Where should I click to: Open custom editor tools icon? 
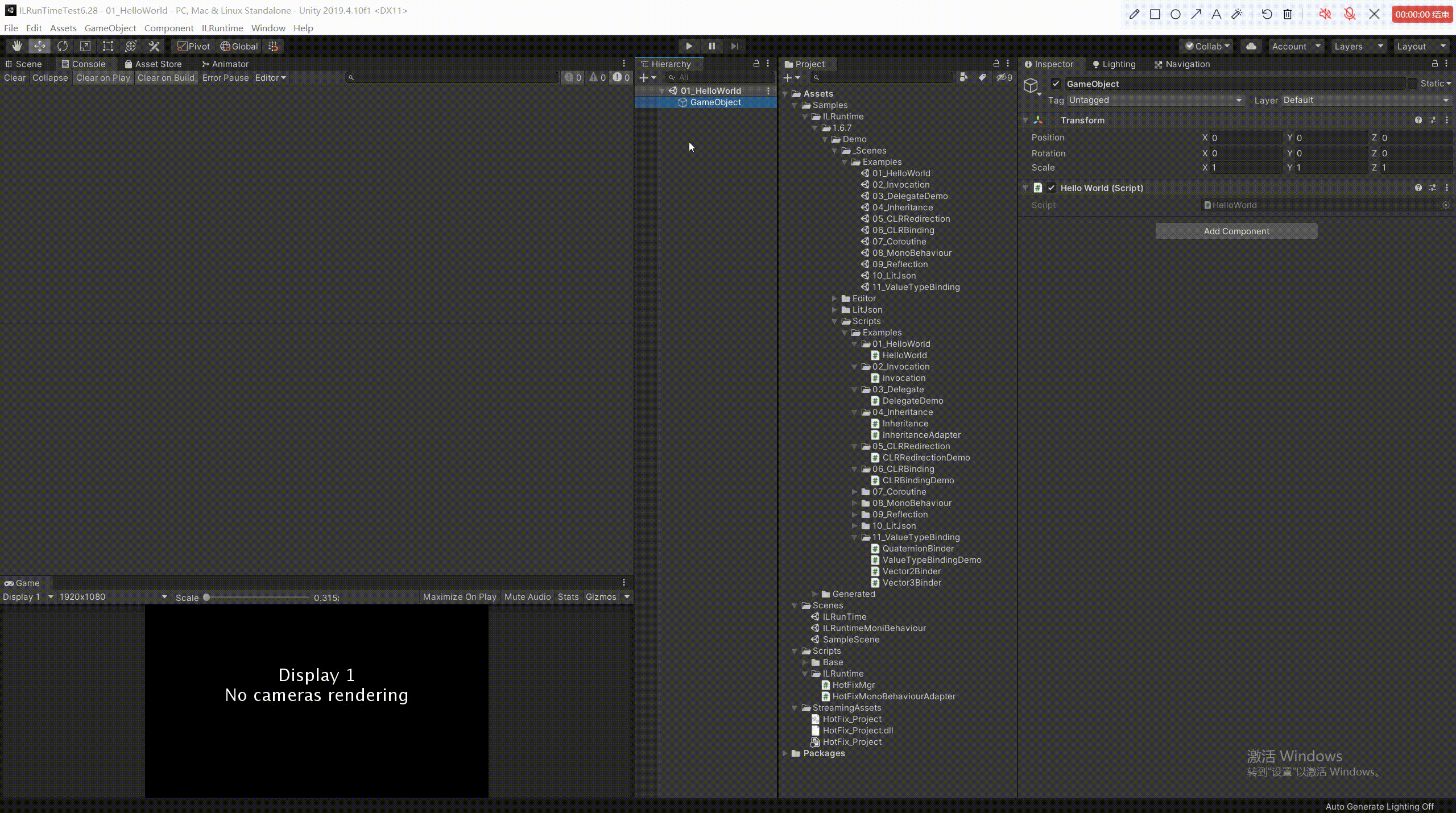pos(154,46)
